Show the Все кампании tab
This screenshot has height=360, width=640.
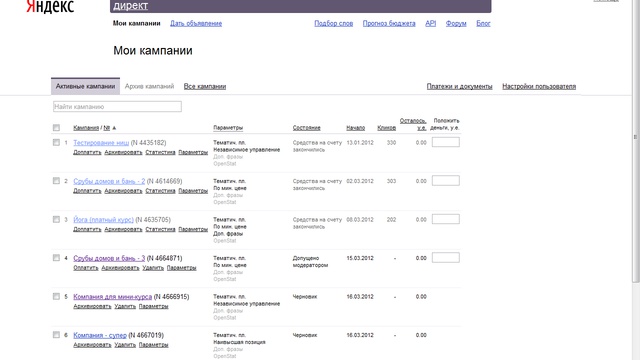click(x=205, y=86)
